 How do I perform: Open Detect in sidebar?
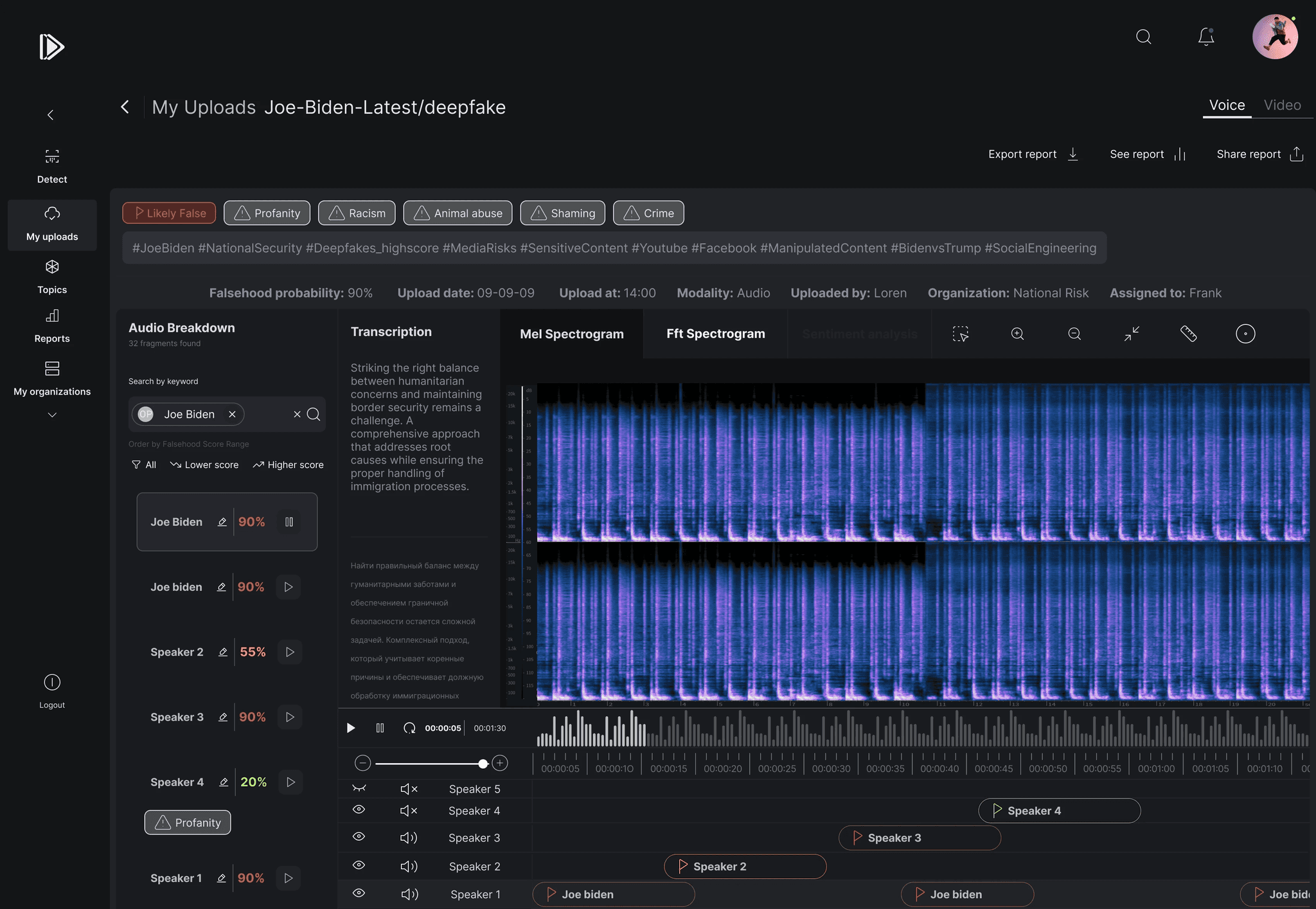52,166
